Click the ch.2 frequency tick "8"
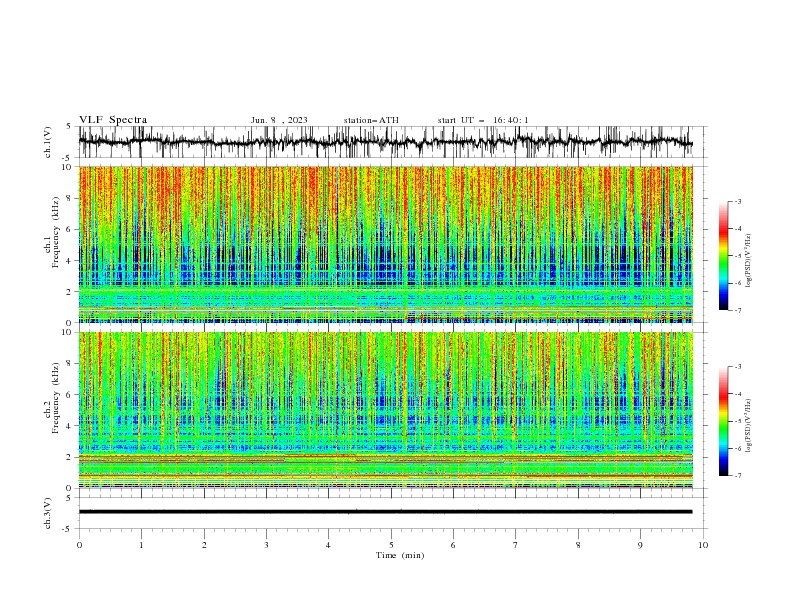The image size is (792, 612). coord(71,364)
